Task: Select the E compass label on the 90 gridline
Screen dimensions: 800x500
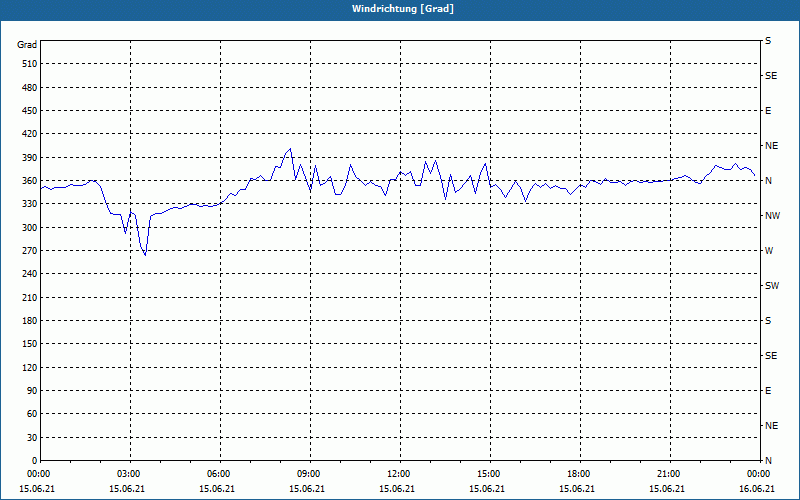Action: (x=768, y=391)
